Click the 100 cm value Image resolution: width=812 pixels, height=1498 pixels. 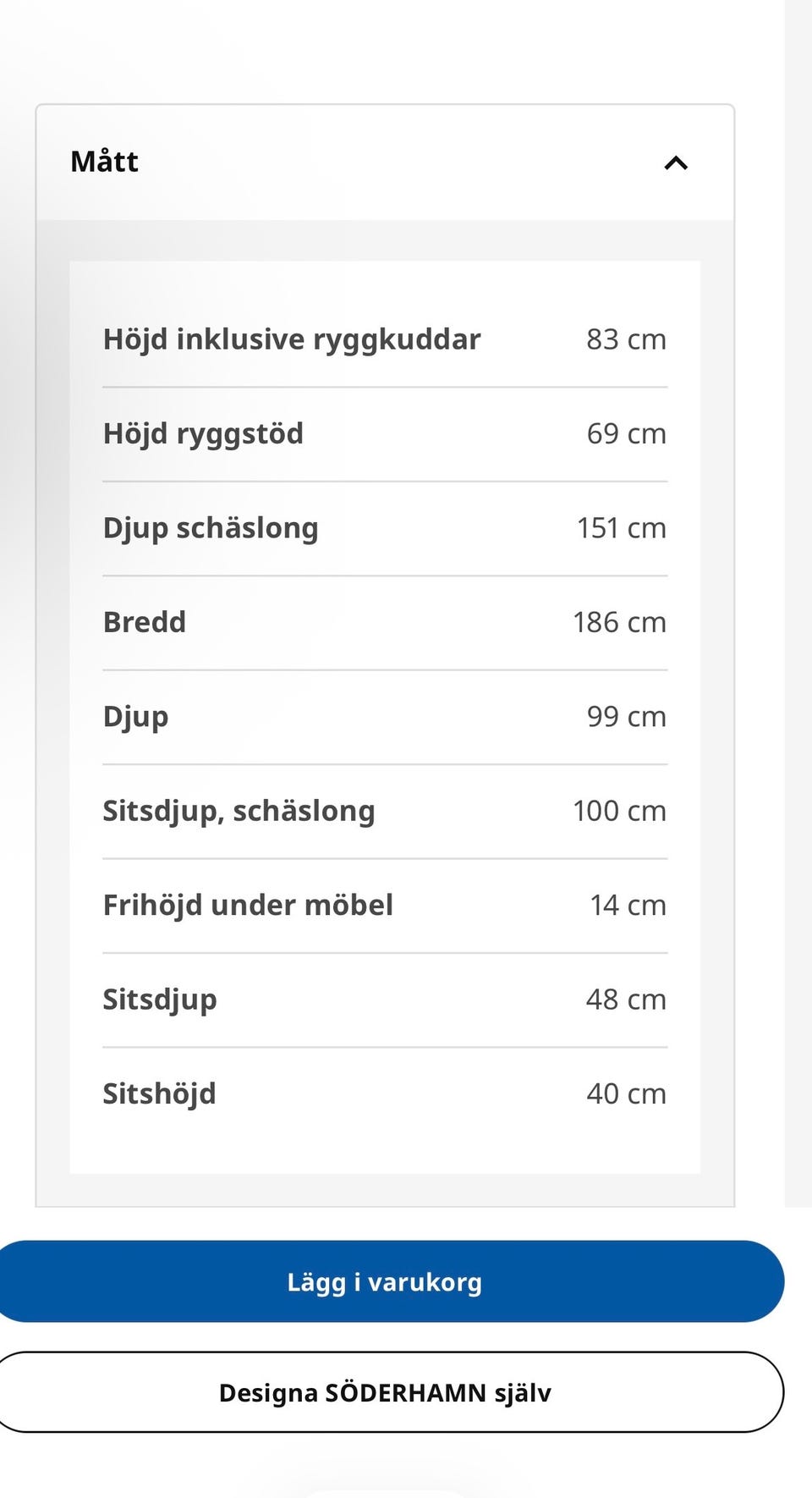click(619, 811)
